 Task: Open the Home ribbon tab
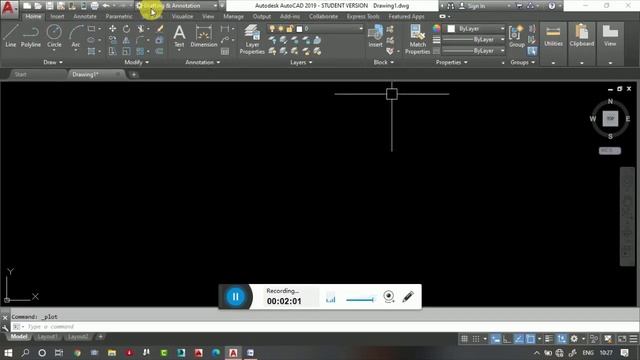point(33,16)
